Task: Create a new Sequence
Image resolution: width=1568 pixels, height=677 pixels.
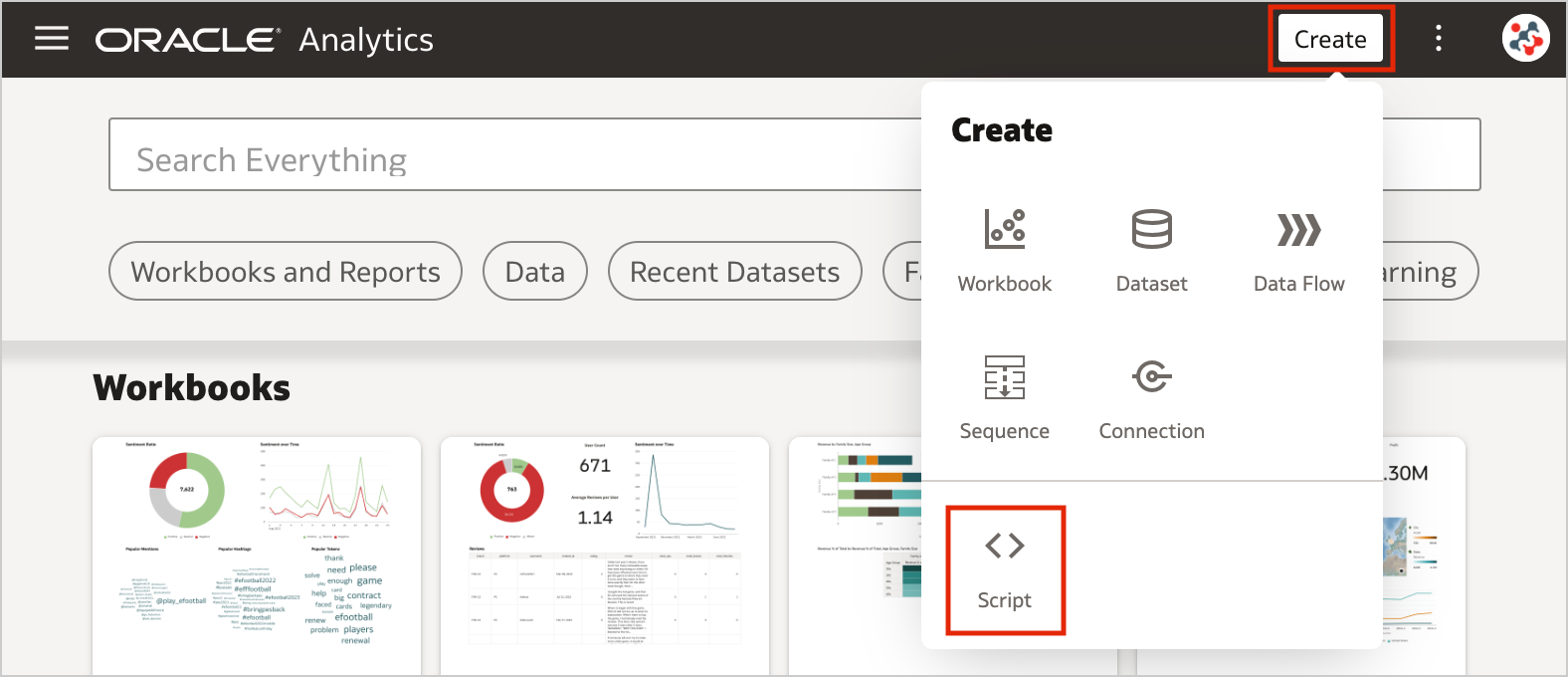Action: coord(1005,398)
